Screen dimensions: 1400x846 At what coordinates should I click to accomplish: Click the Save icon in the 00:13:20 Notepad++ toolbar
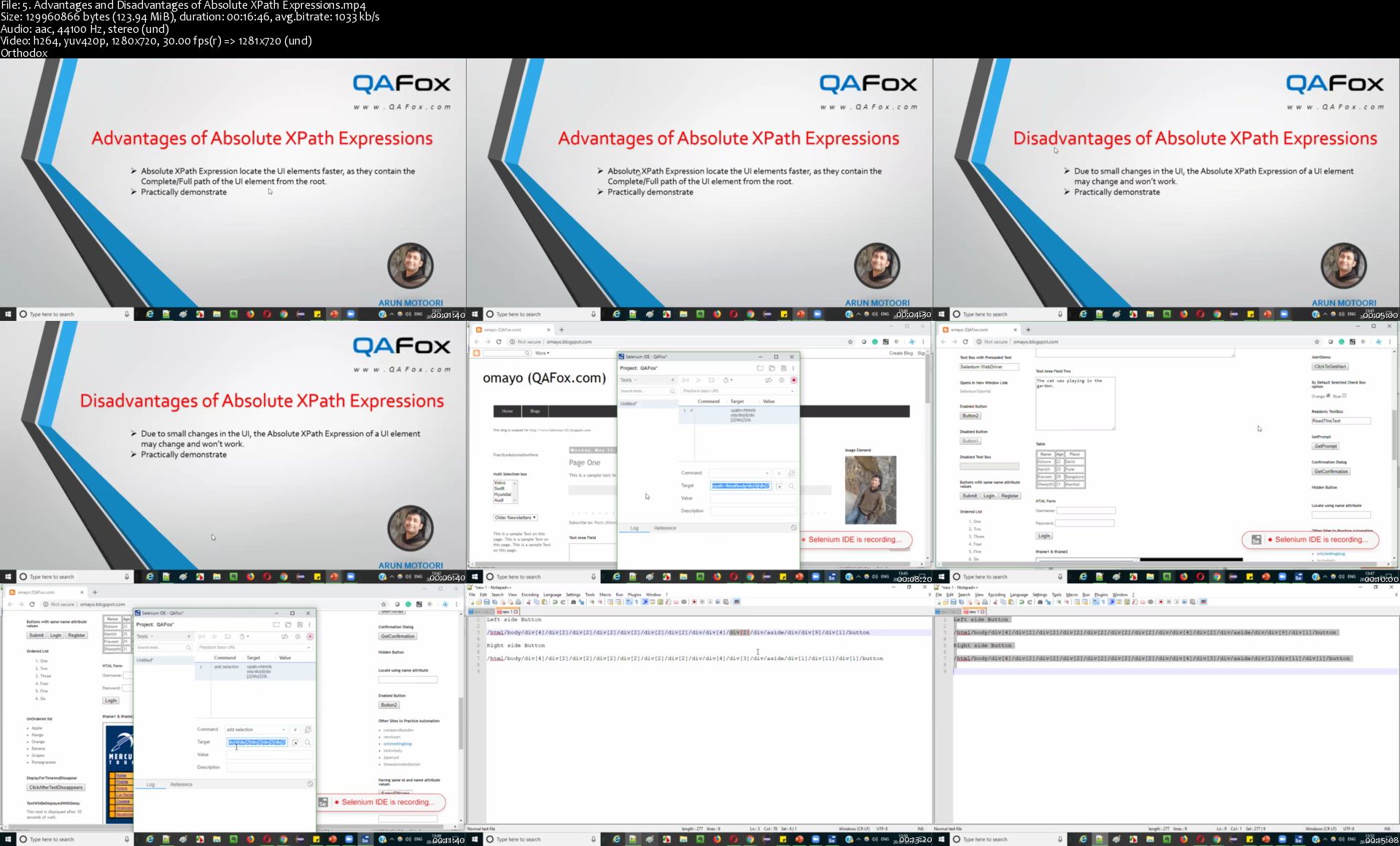pyautogui.click(x=486, y=602)
